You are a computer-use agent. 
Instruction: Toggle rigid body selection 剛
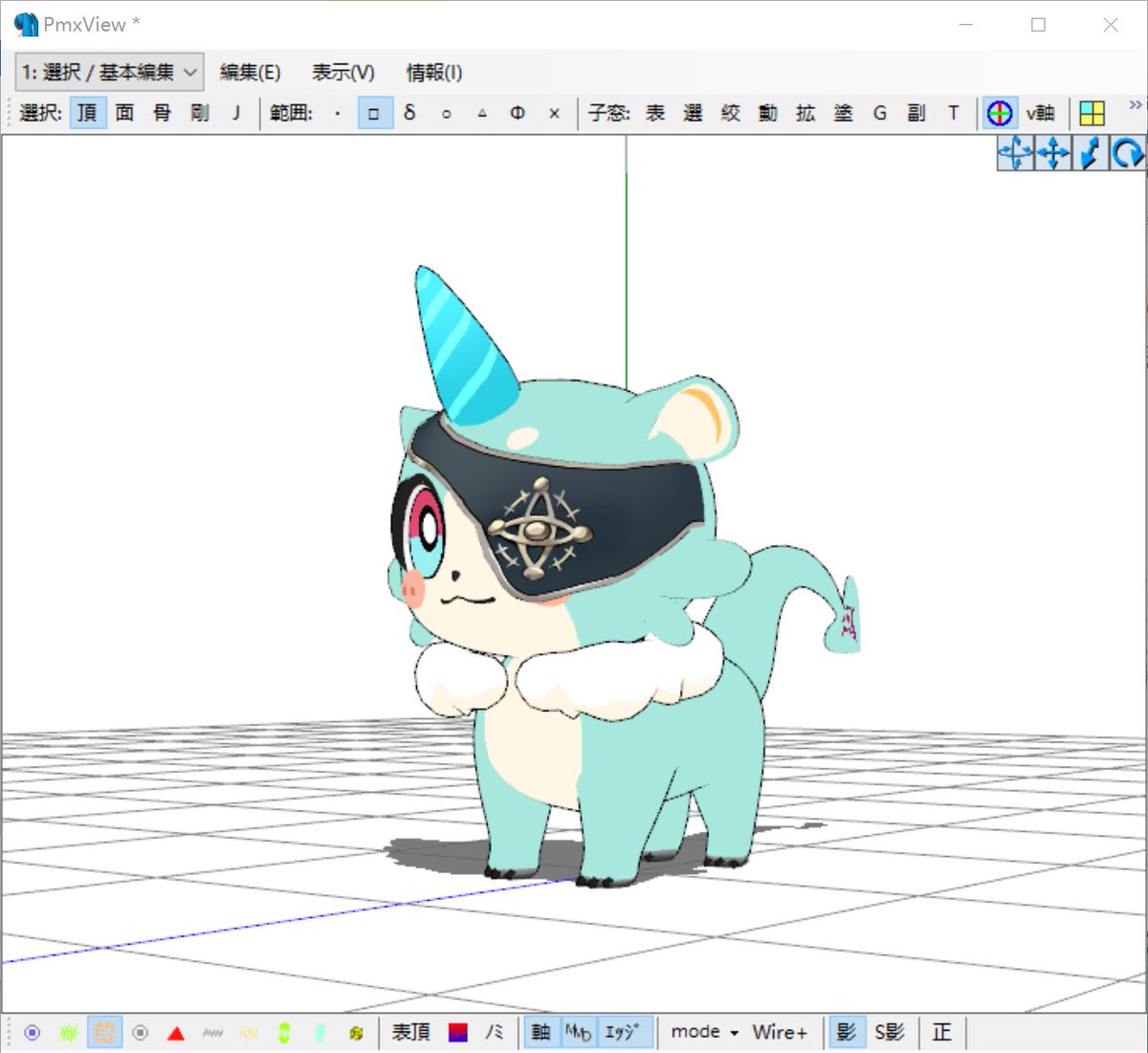pos(199,113)
